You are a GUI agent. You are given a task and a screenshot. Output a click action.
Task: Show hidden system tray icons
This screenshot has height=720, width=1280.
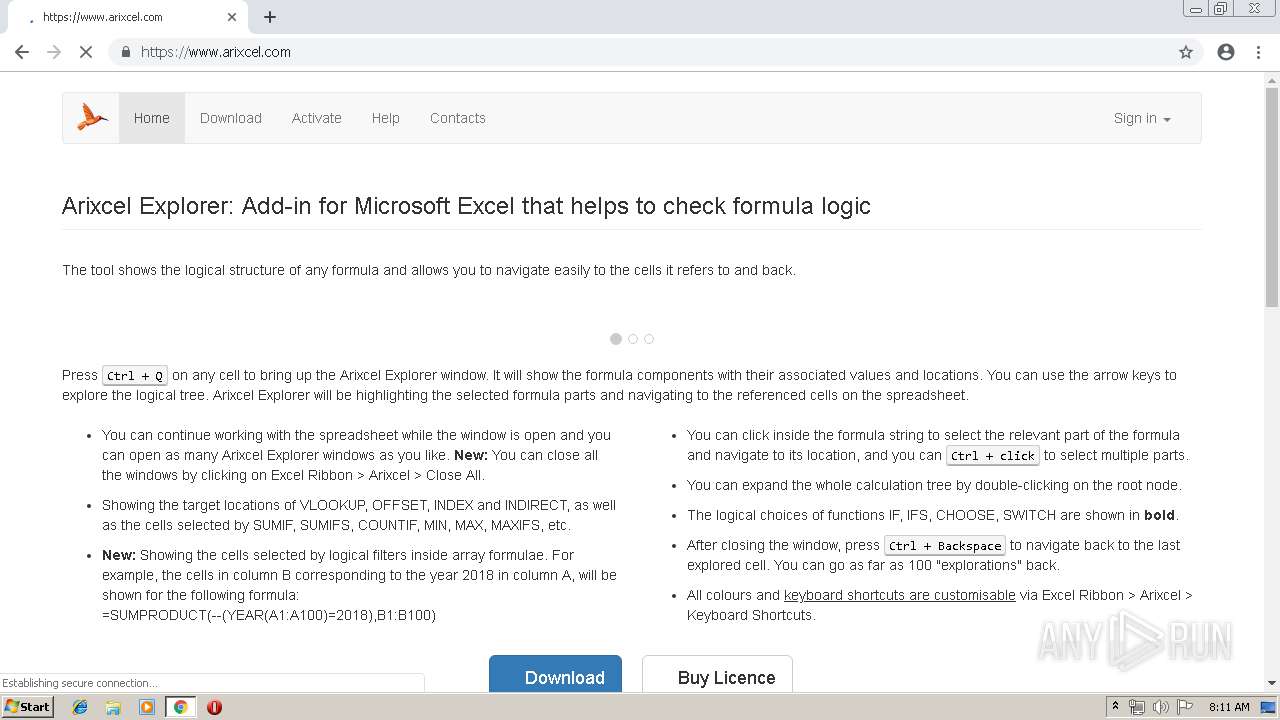1115,707
